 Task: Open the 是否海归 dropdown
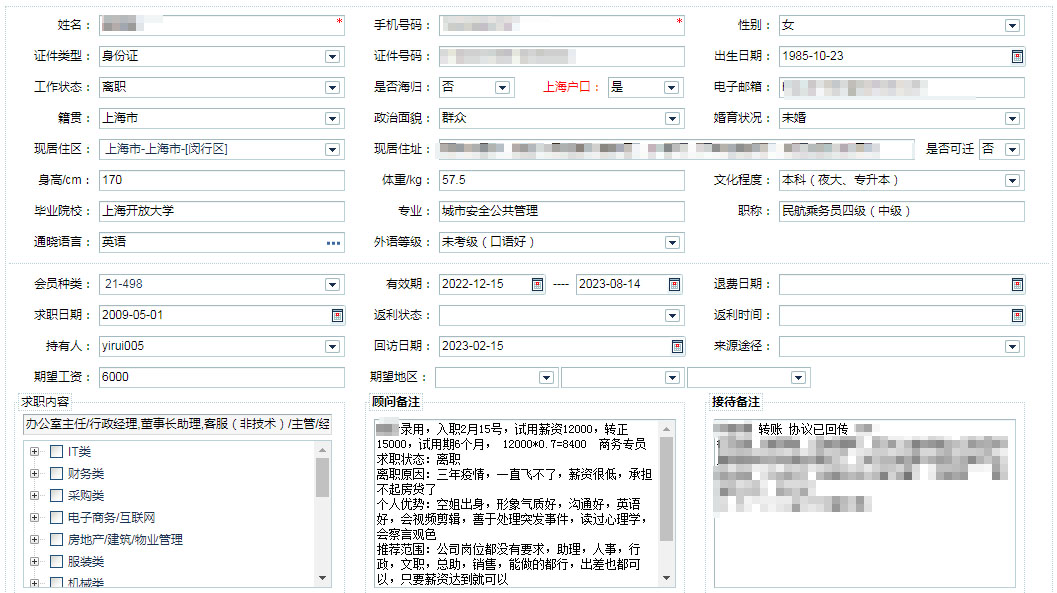[x=502, y=88]
